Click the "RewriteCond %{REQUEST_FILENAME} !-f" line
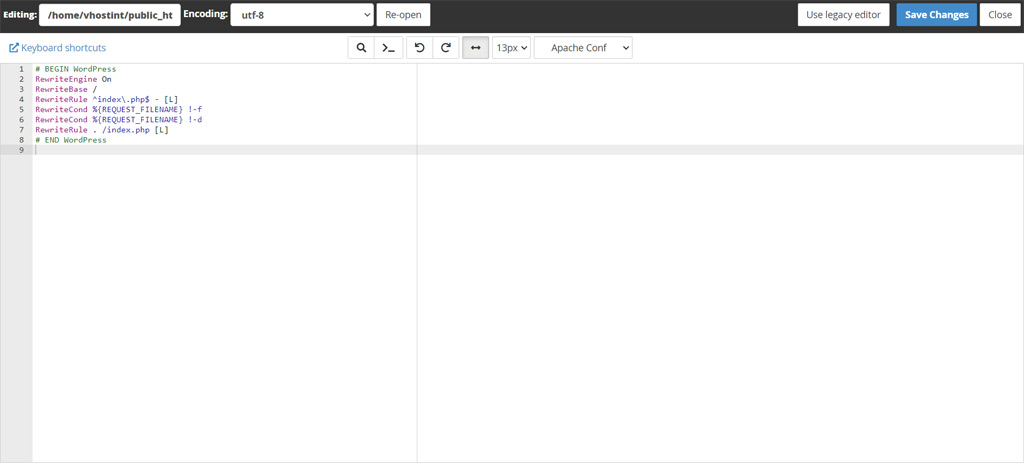 click(119, 109)
